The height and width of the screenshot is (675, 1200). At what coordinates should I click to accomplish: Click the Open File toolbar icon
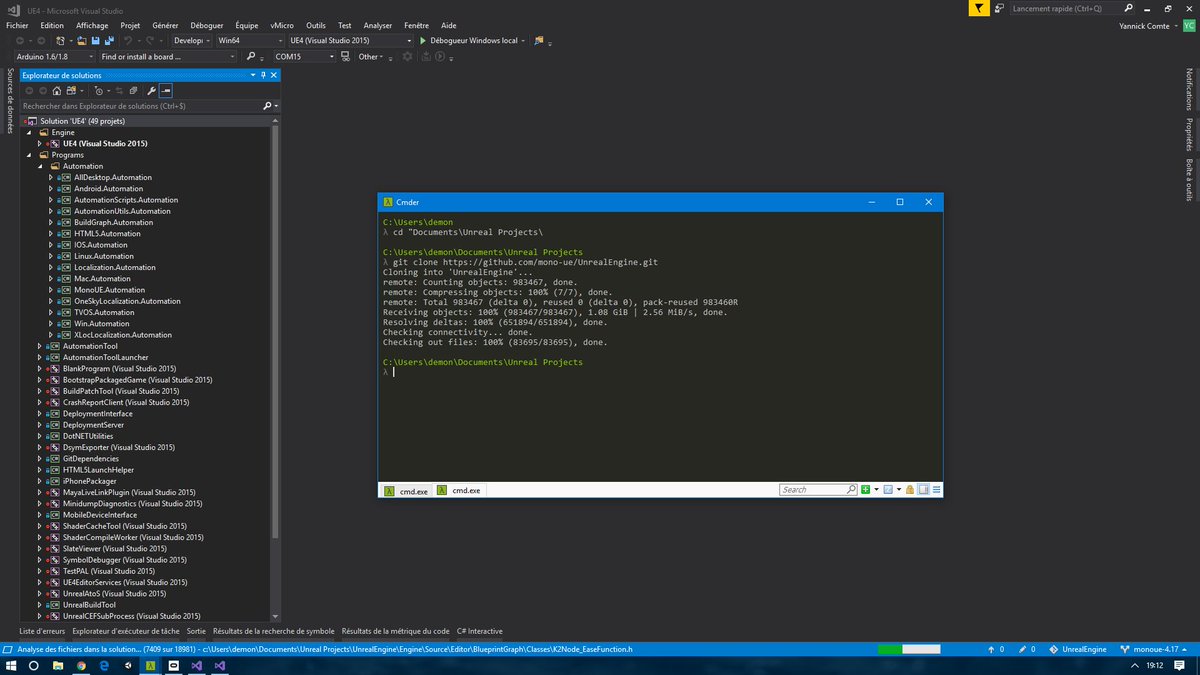point(83,40)
